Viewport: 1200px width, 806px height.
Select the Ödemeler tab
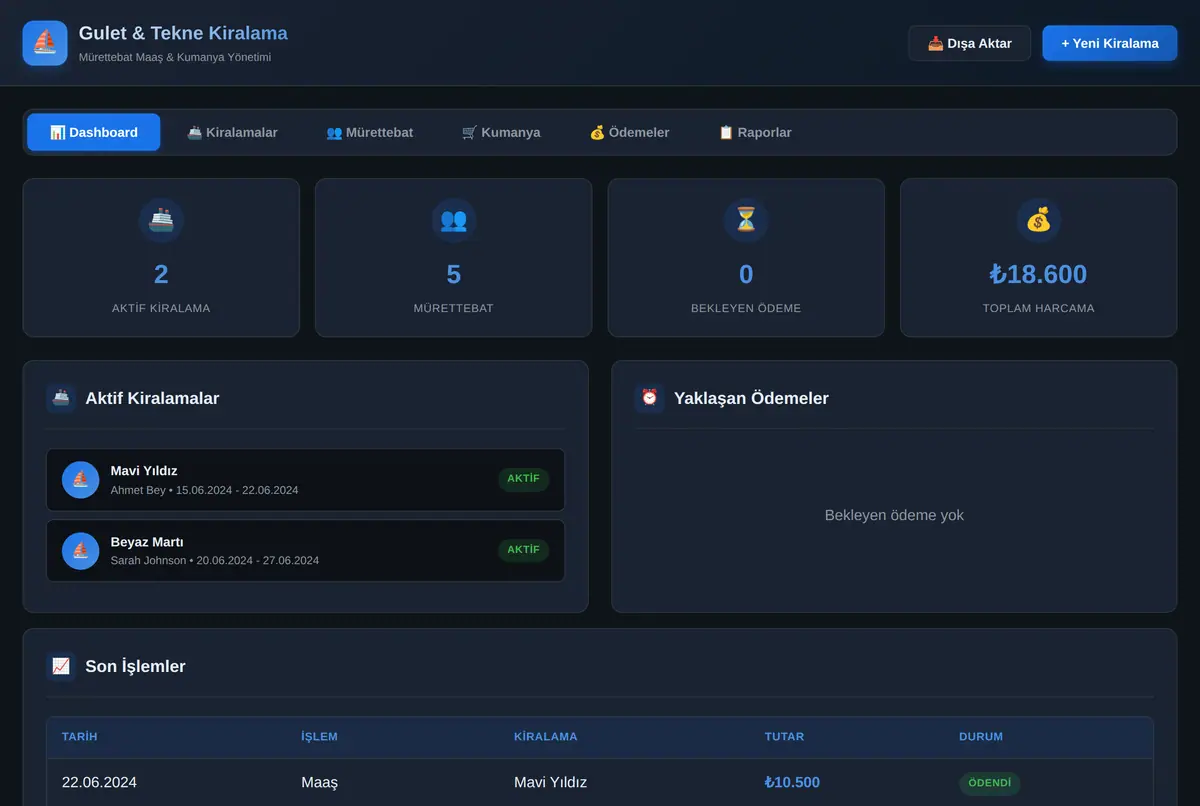[x=629, y=132]
